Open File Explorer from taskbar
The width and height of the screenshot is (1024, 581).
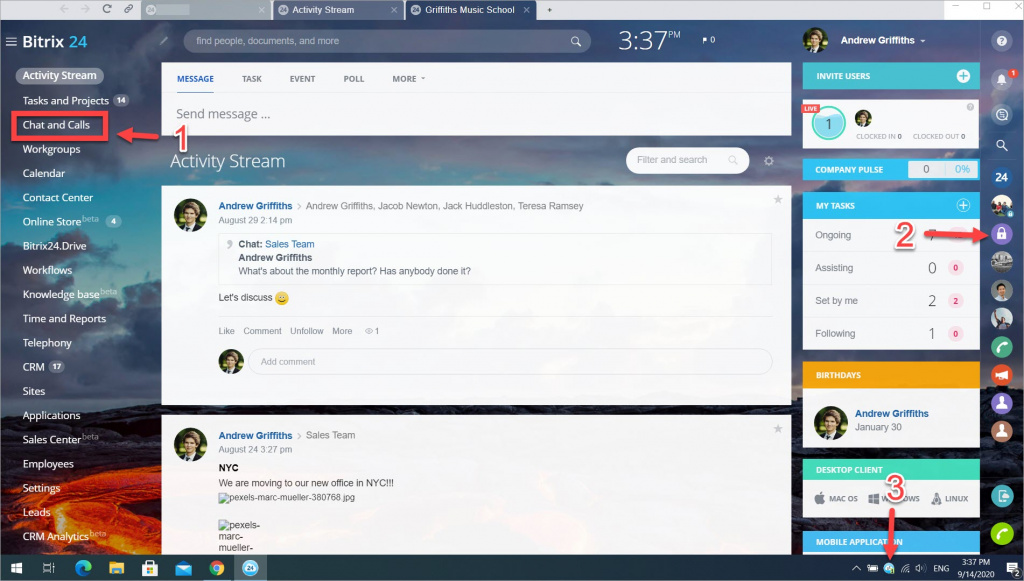pos(116,568)
